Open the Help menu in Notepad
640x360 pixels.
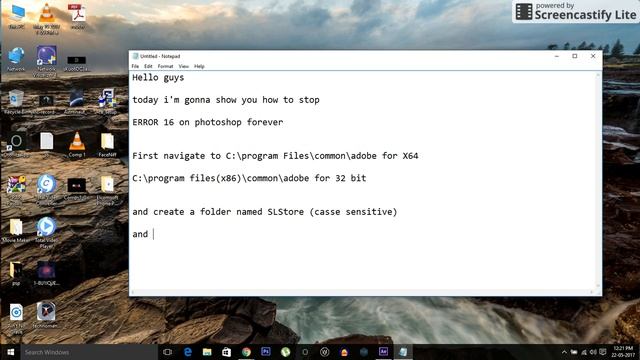(199, 66)
